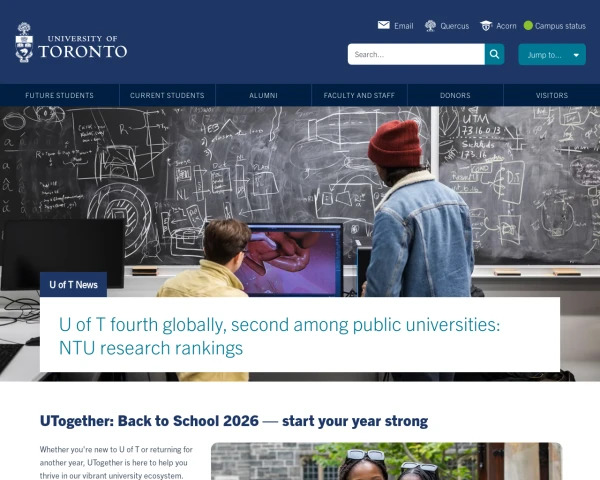Screen dimensions: 600x480
Task: Open the Acorn link
Action: (506, 26)
